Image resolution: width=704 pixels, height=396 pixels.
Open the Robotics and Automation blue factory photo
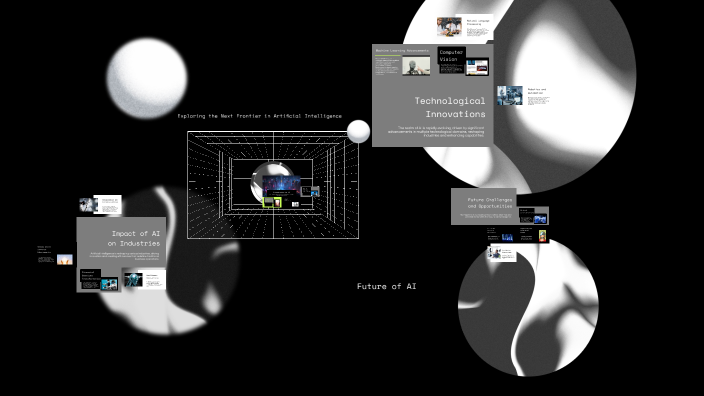pos(510,96)
